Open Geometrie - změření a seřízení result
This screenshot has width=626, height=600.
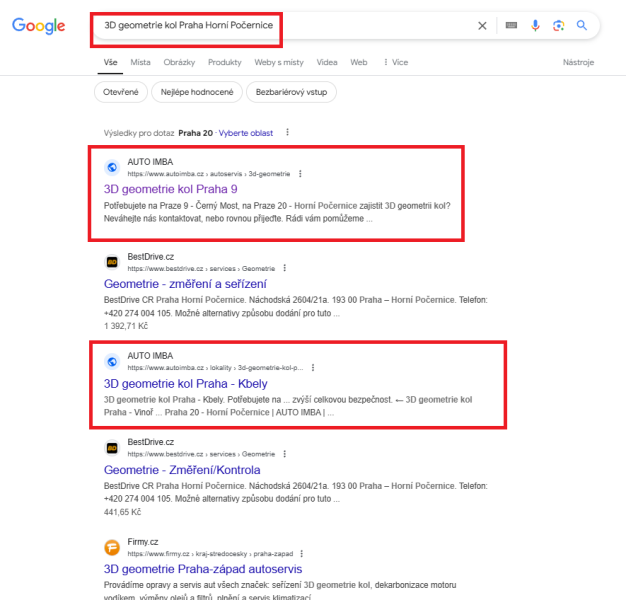[x=185, y=284]
